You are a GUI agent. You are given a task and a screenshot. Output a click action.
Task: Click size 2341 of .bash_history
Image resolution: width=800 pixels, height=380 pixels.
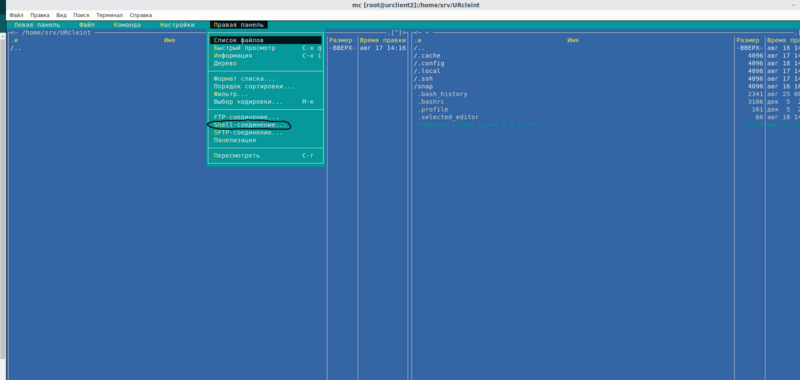[x=755, y=94]
